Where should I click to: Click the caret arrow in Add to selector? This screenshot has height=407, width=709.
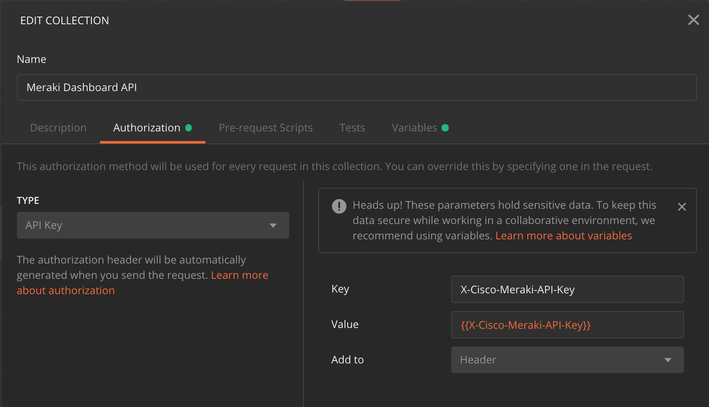point(668,360)
